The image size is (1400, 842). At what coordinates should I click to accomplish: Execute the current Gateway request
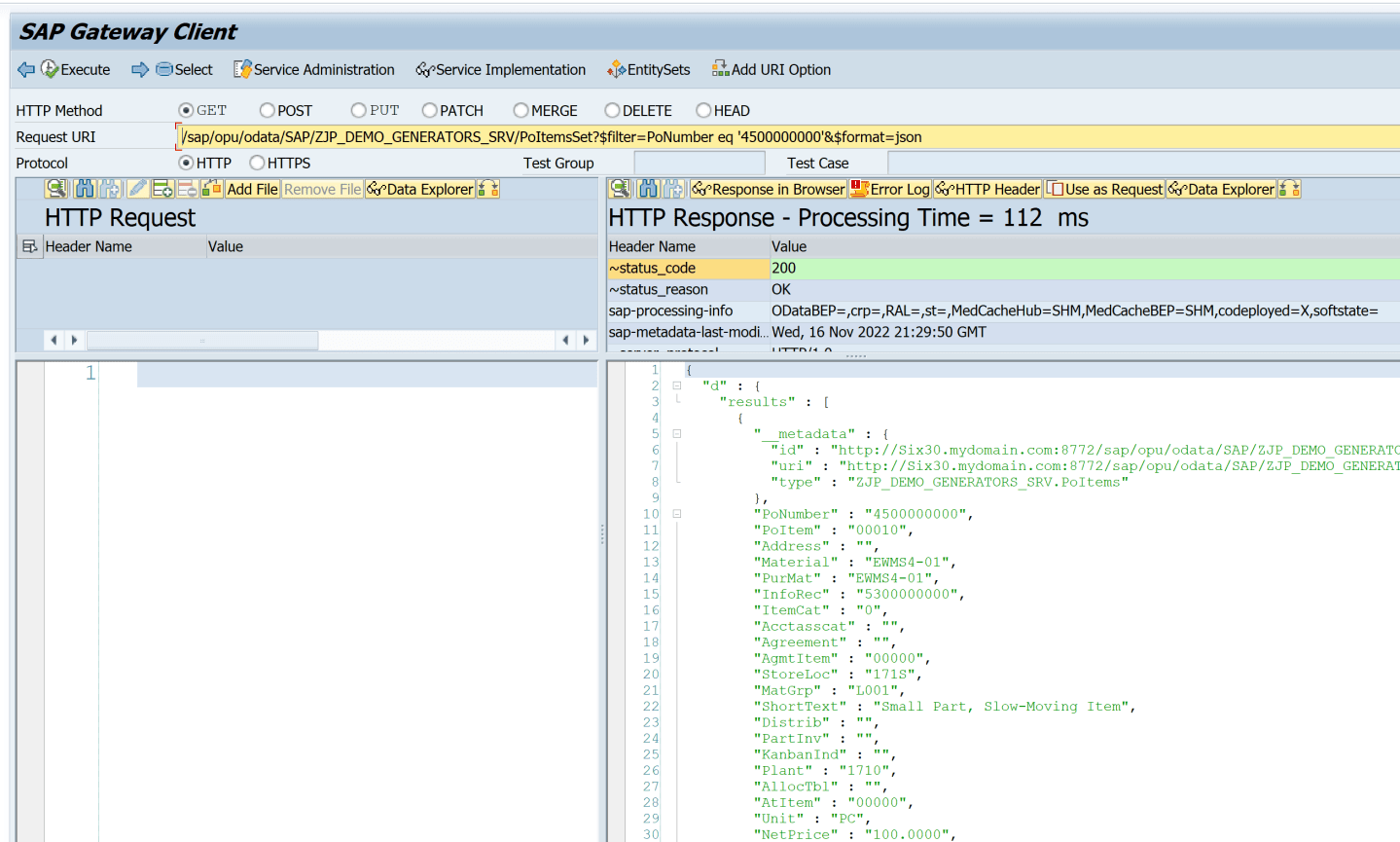coord(76,69)
